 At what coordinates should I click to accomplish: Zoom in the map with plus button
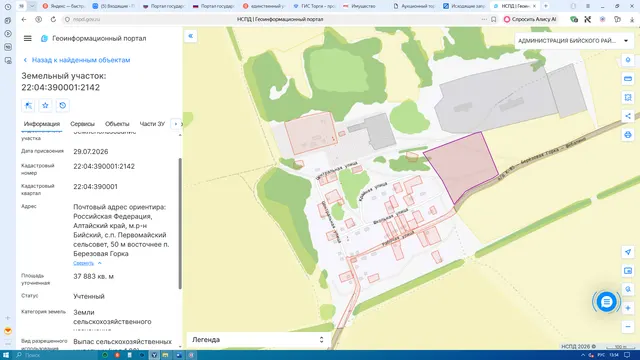628,308
